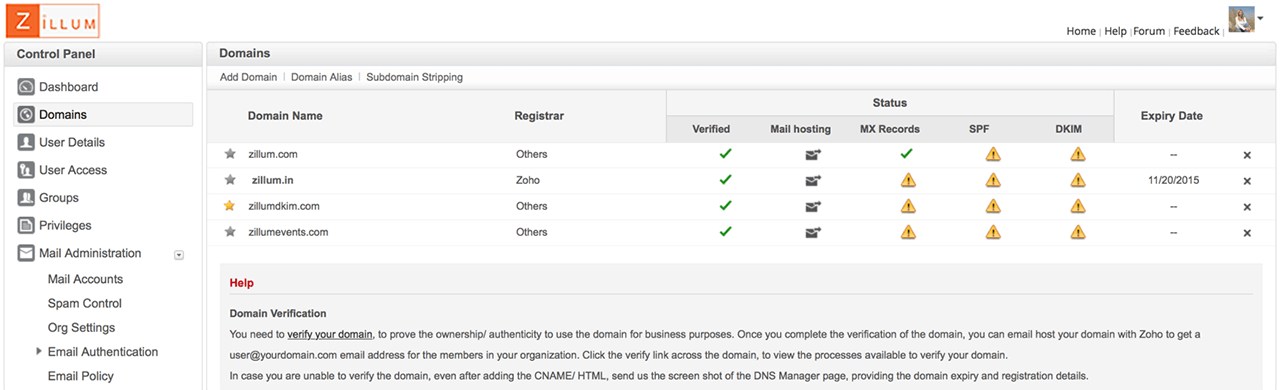Click the MX Records warning for zillumevents.com
The width and height of the screenshot is (1280, 390).
tap(908, 232)
